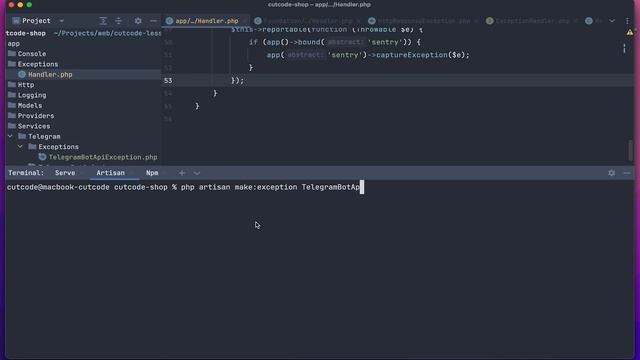Click the Handler.php file icon
This screenshot has width=640, height=360.
[22, 74]
